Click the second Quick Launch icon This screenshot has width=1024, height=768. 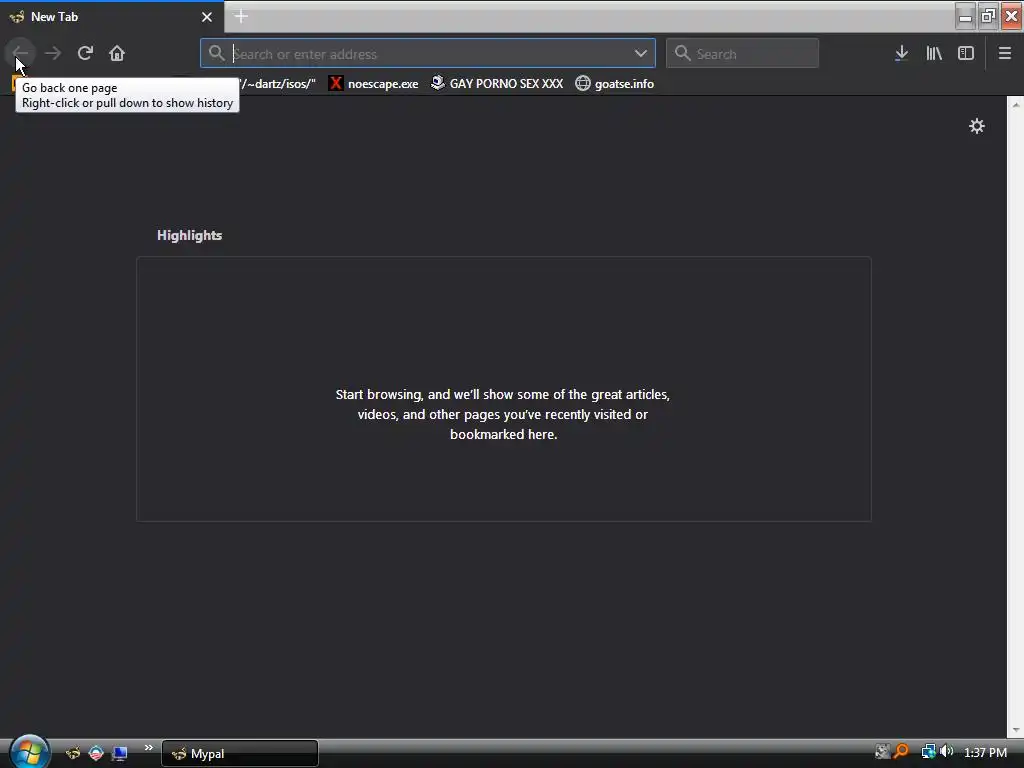(x=96, y=753)
